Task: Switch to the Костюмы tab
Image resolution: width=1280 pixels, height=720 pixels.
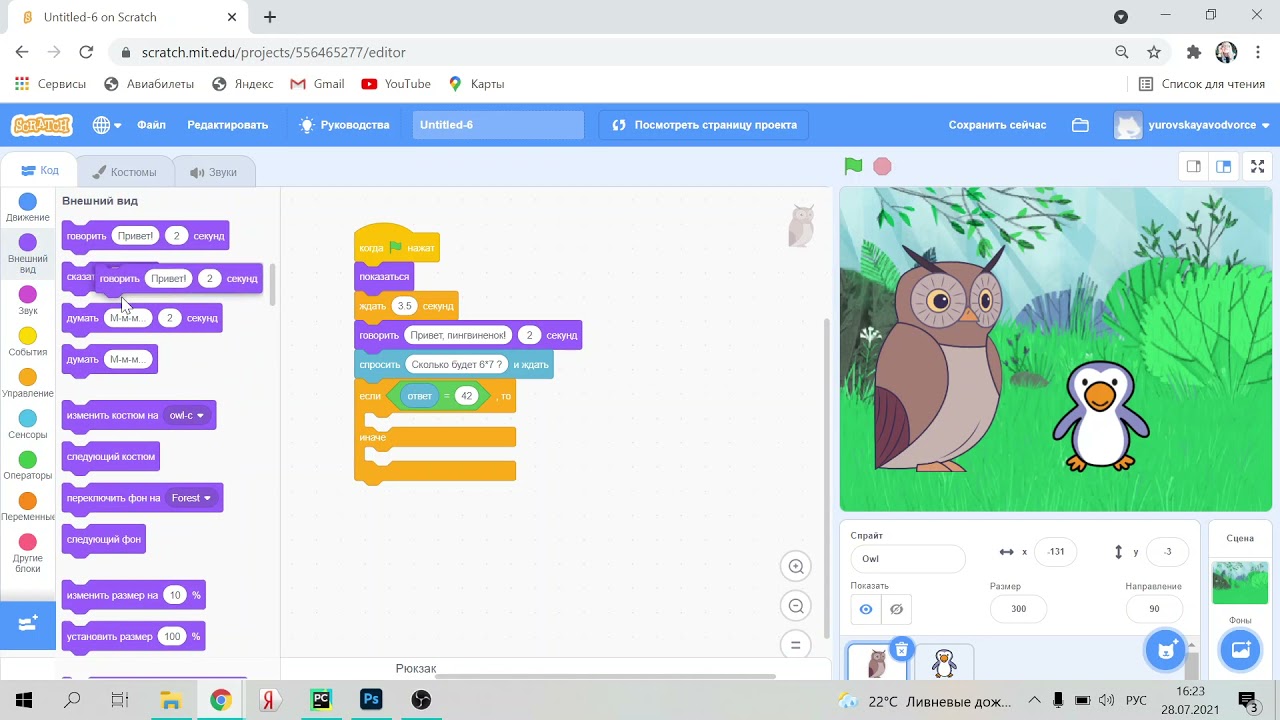Action: click(124, 172)
